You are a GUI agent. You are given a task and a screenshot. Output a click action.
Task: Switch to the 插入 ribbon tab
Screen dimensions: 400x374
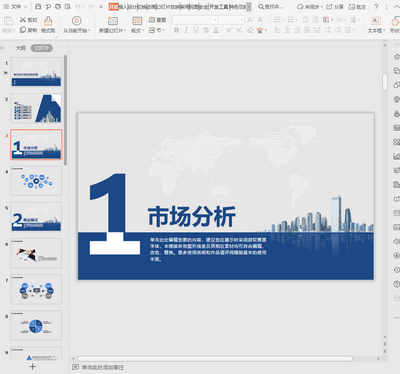pos(123,7)
